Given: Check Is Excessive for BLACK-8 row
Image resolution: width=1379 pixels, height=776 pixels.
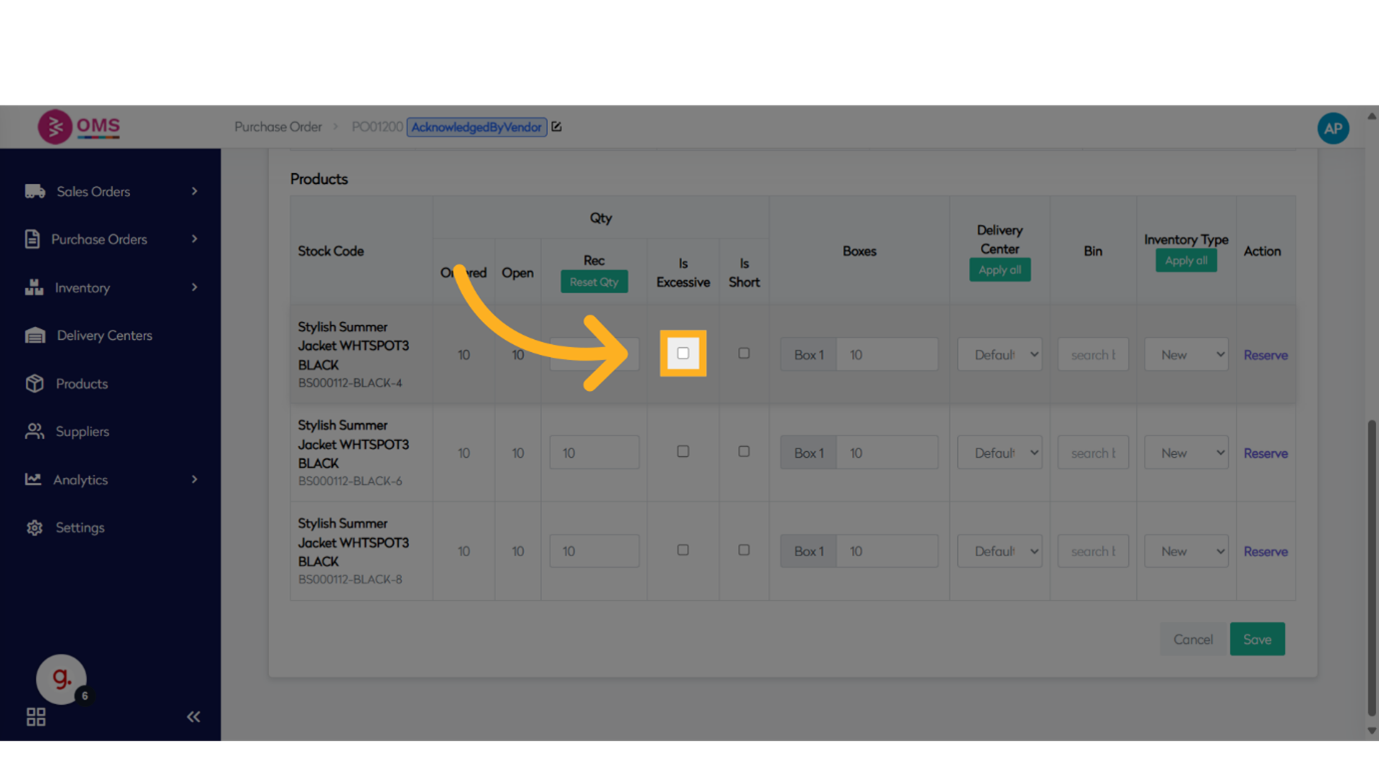Looking at the screenshot, I should 683,550.
